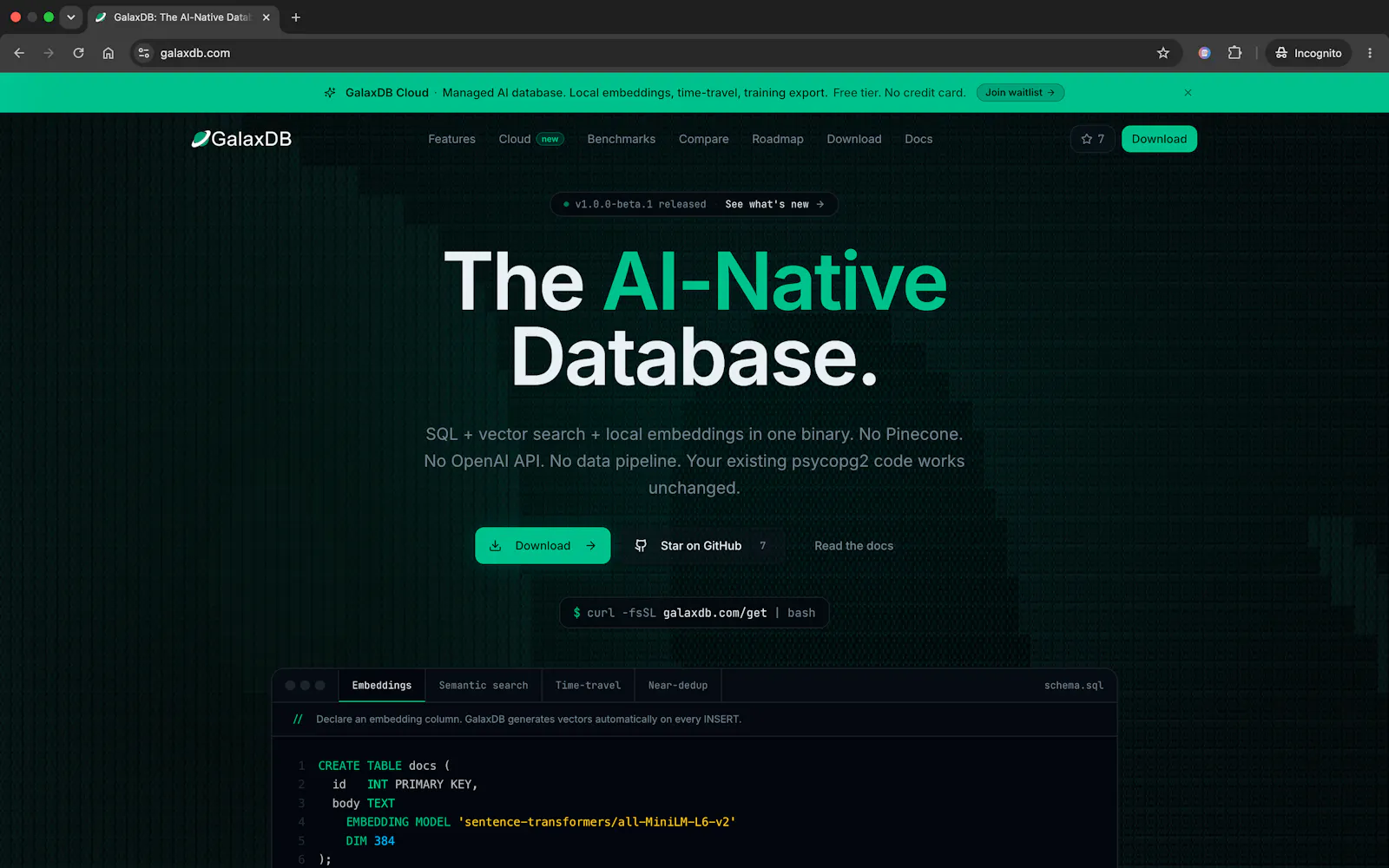
Task: Click the green Download button in header
Action: [x=1159, y=139]
